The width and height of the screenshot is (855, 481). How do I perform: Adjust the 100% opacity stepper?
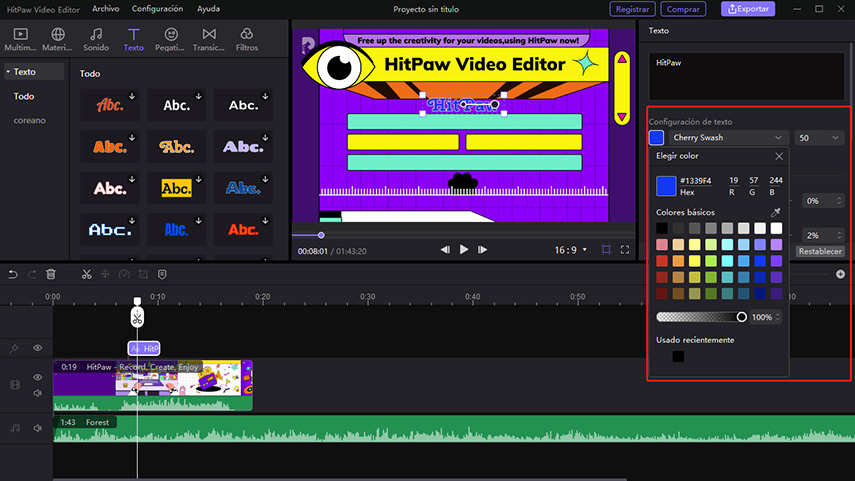(x=778, y=317)
